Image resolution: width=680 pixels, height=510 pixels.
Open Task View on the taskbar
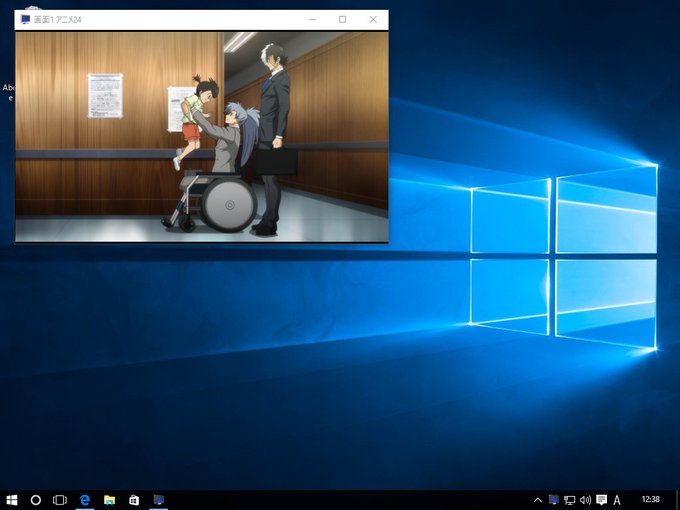point(60,500)
